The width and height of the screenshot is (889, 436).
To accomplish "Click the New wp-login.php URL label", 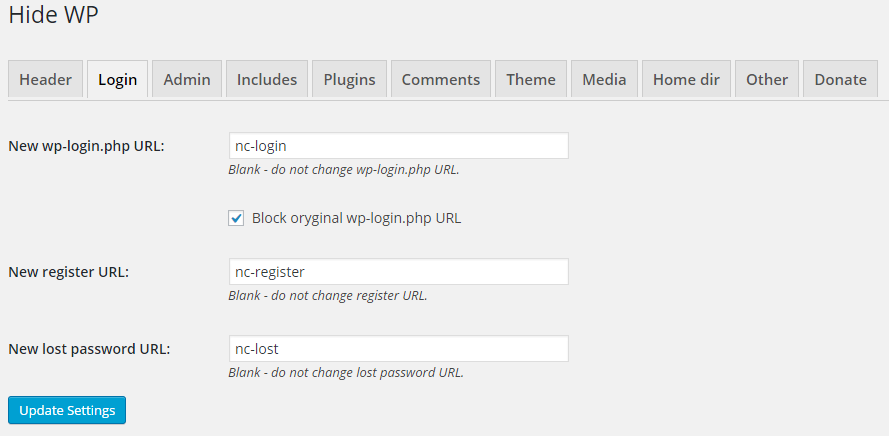I will point(86,146).
